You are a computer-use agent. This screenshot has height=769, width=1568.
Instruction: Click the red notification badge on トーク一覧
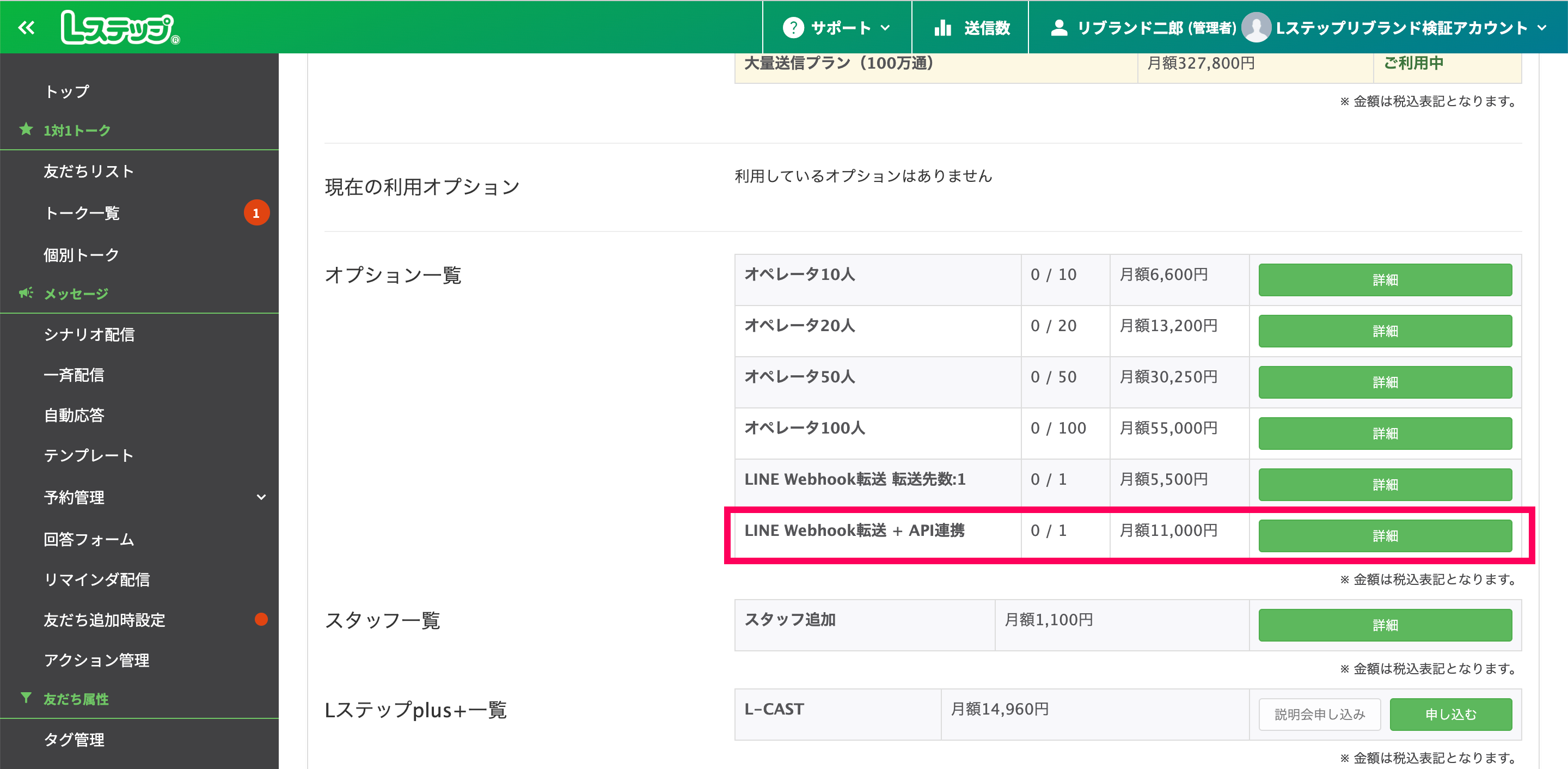tap(256, 213)
